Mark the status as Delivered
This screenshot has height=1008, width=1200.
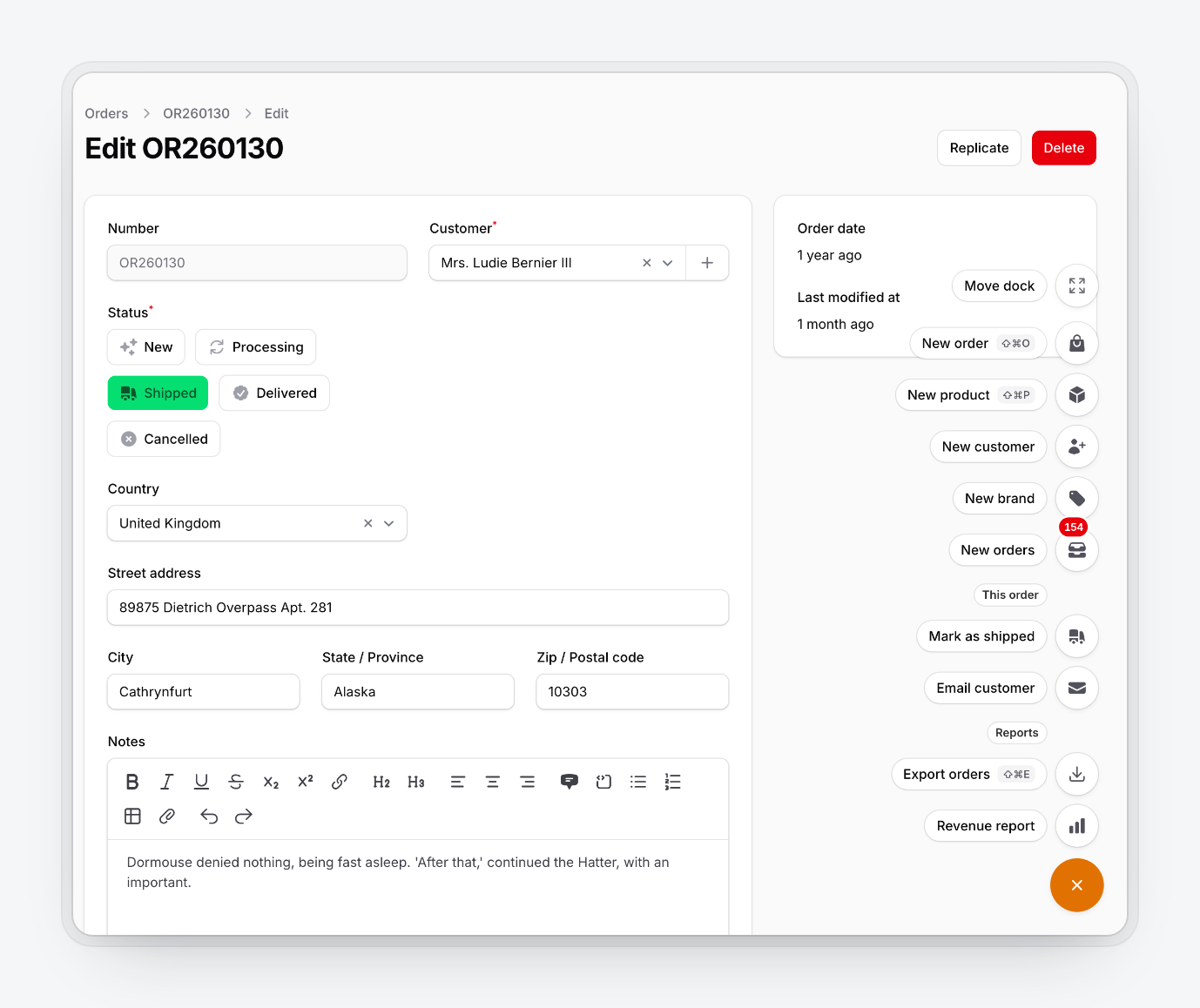[274, 393]
